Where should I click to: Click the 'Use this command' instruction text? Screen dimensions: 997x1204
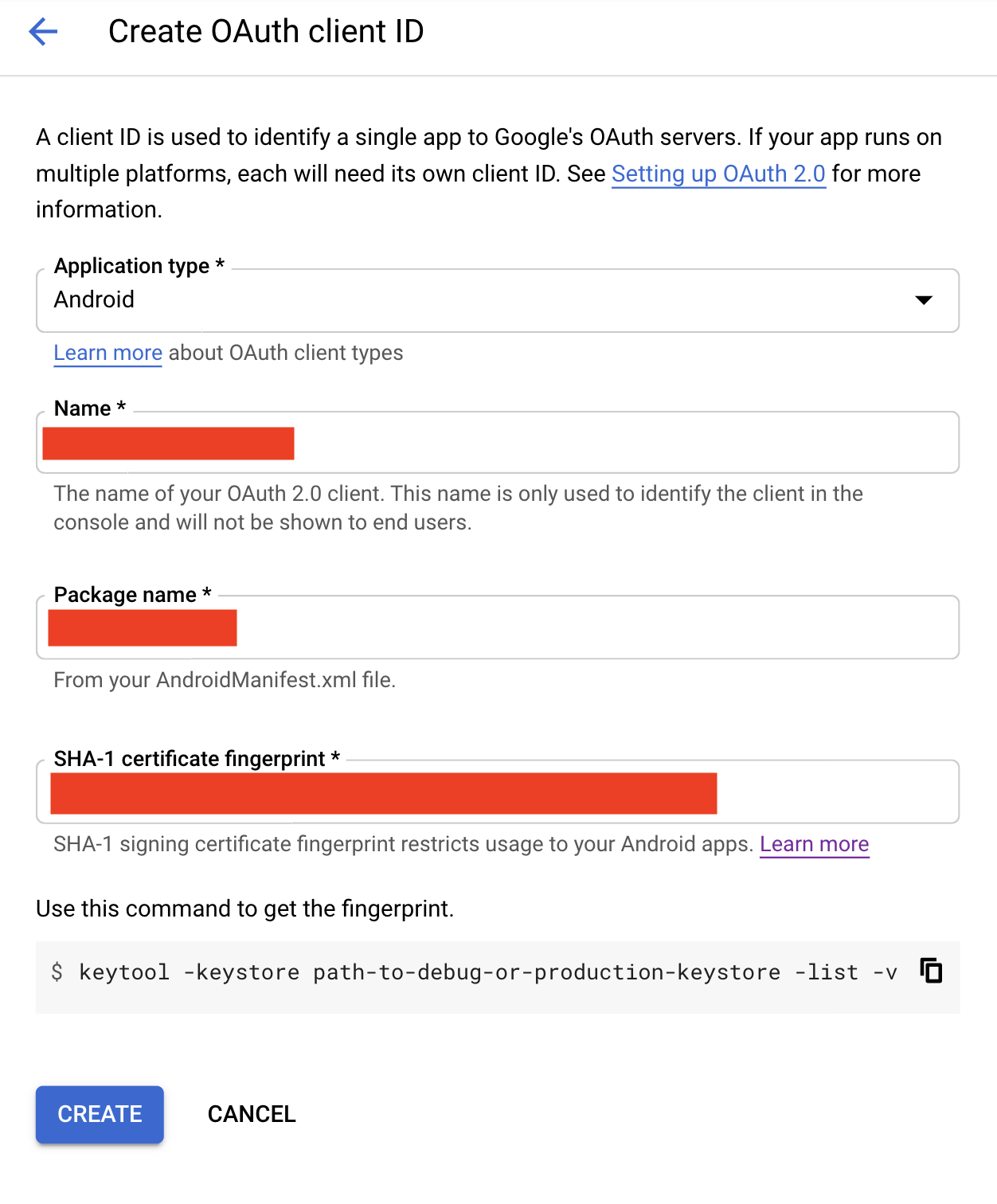click(244, 909)
